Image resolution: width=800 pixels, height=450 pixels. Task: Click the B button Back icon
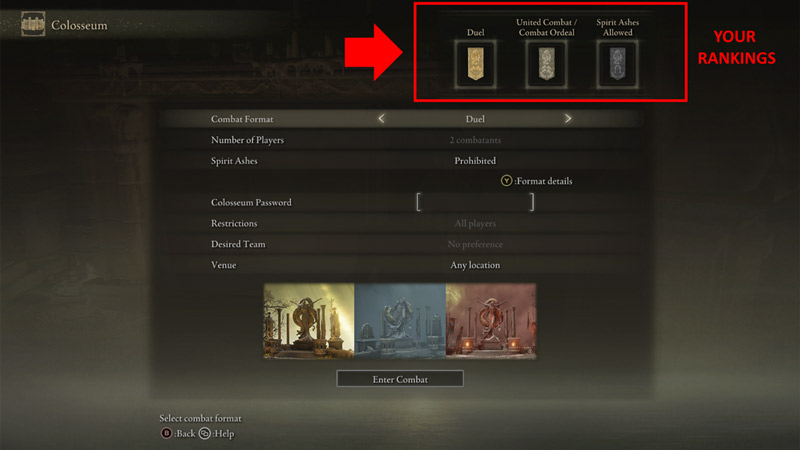pyautogui.click(x=166, y=433)
